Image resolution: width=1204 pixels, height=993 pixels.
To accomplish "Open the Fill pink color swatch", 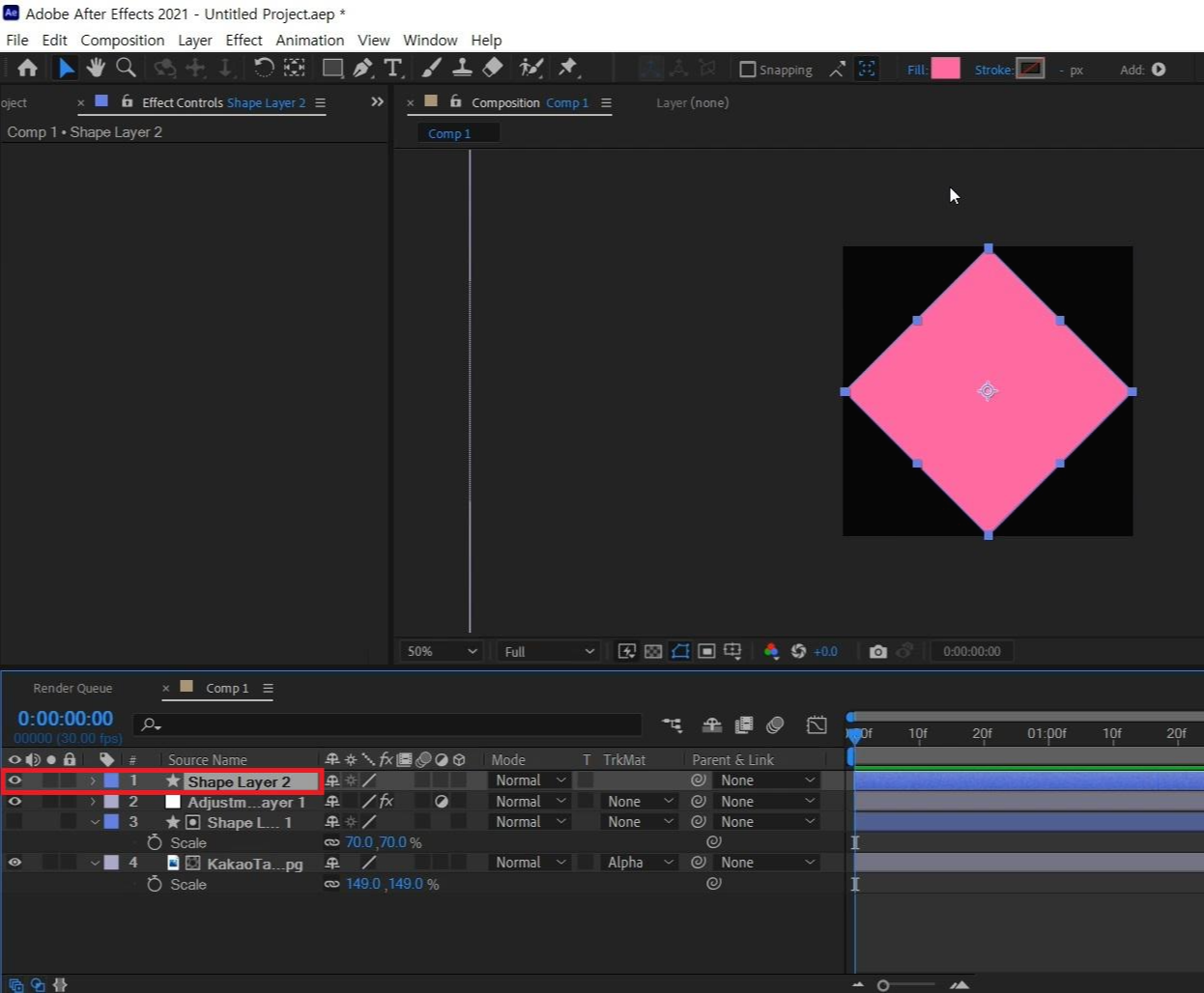I will coord(945,69).
